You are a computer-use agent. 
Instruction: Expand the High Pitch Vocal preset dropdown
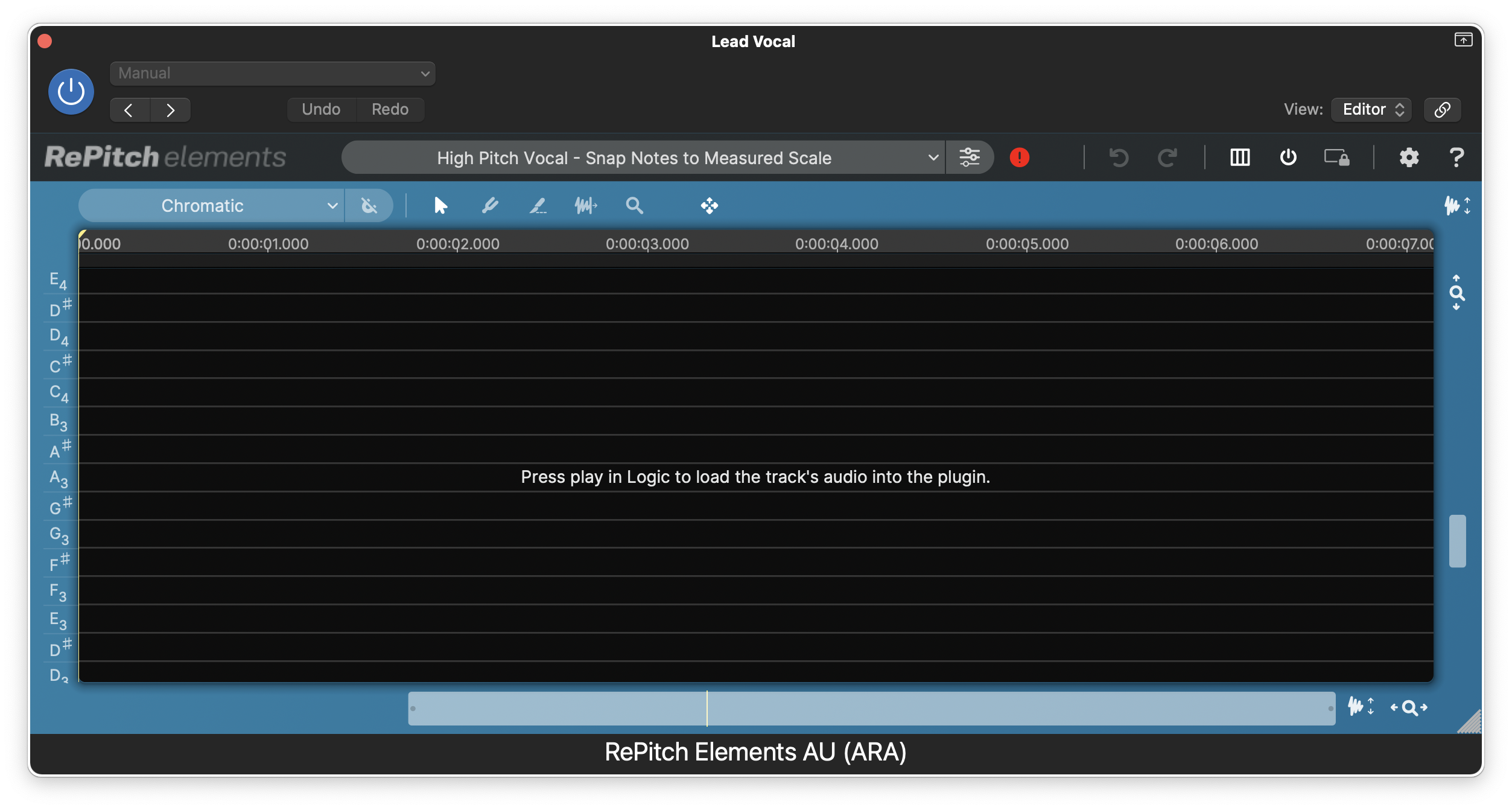pos(643,158)
